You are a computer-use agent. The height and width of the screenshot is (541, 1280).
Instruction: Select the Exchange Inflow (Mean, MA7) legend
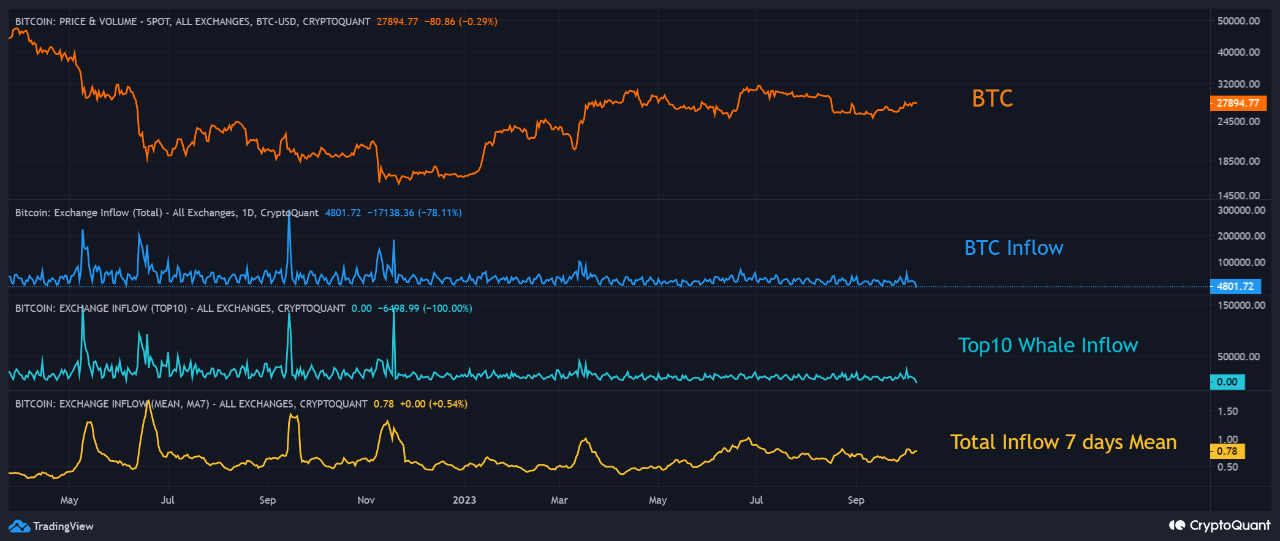tap(191, 404)
